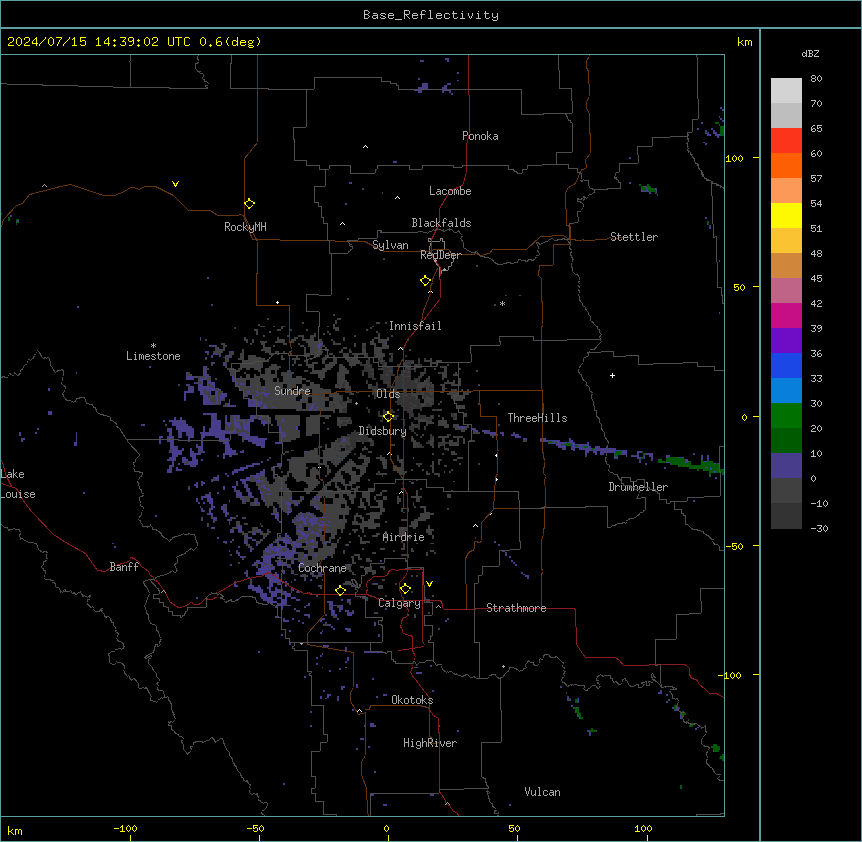Click the RedDeer label
The height and width of the screenshot is (842, 862).
440,255
